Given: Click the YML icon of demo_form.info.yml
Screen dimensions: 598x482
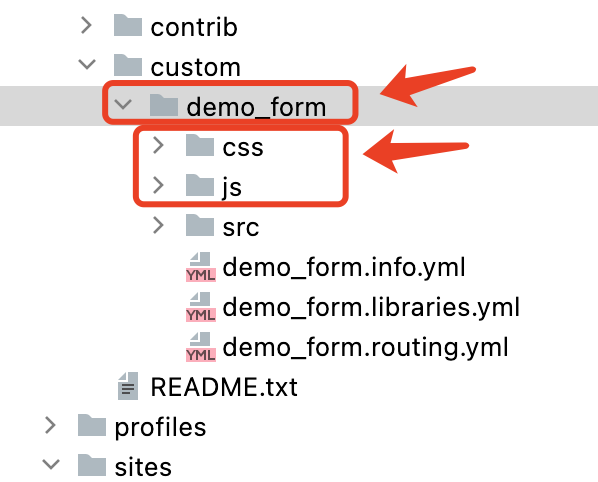Looking at the screenshot, I should click(x=201, y=267).
